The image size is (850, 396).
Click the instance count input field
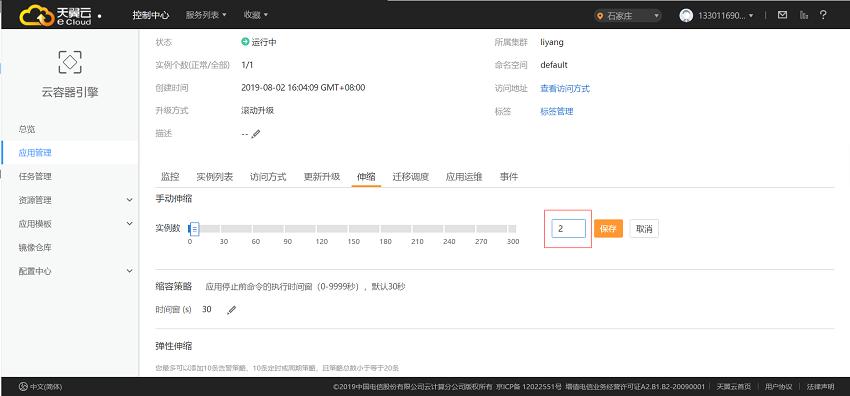tap(569, 229)
